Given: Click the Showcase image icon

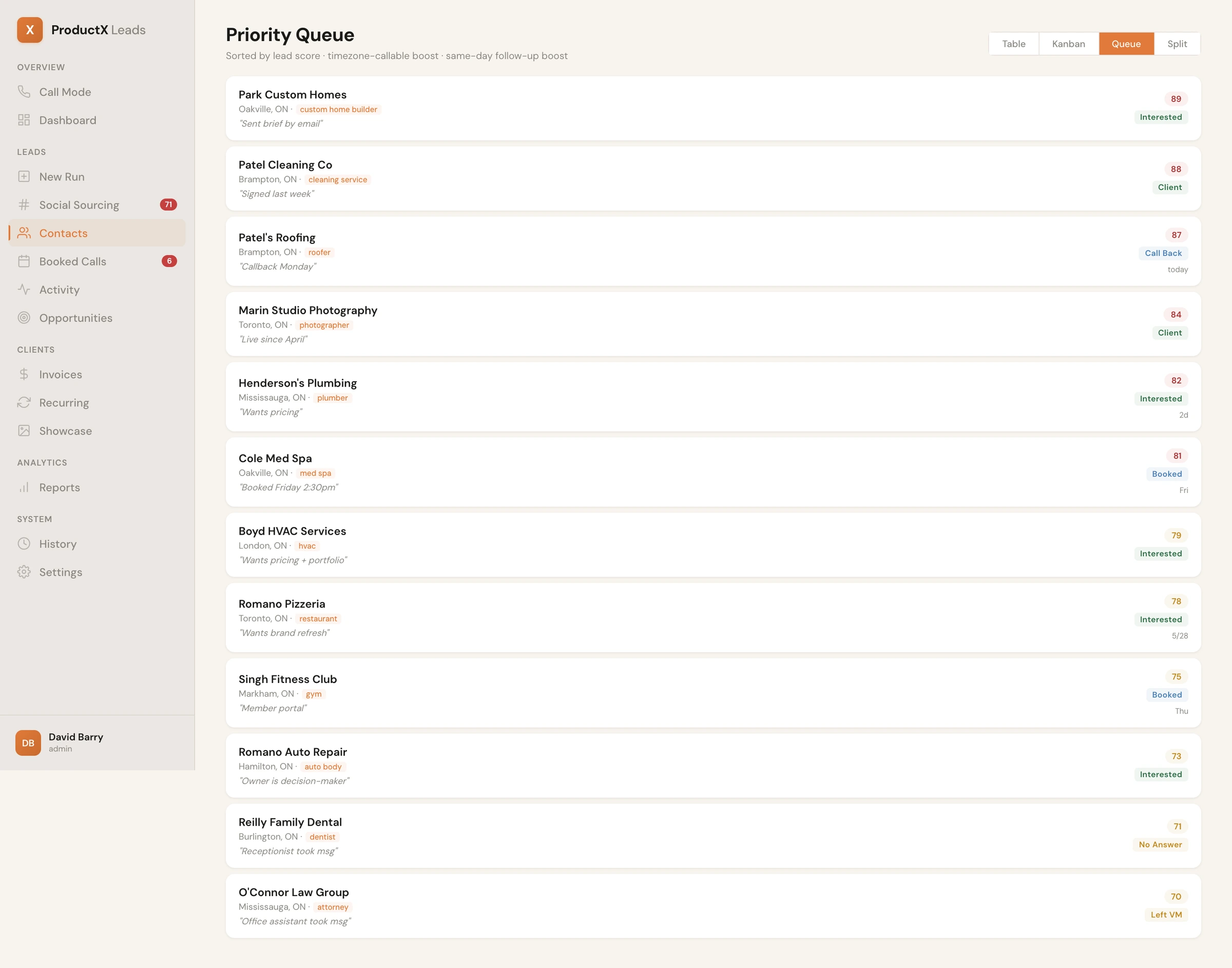Looking at the screenshot, I should [x=24, y=431].
